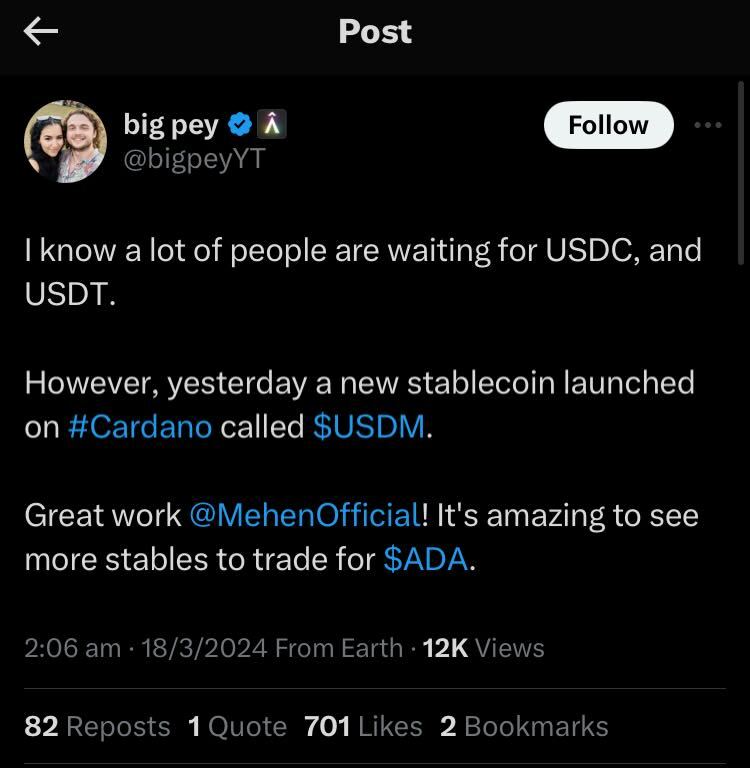Click the 2:06 am timestamp
The height and width of the screenshot is (768, 750).
[72, 648]
